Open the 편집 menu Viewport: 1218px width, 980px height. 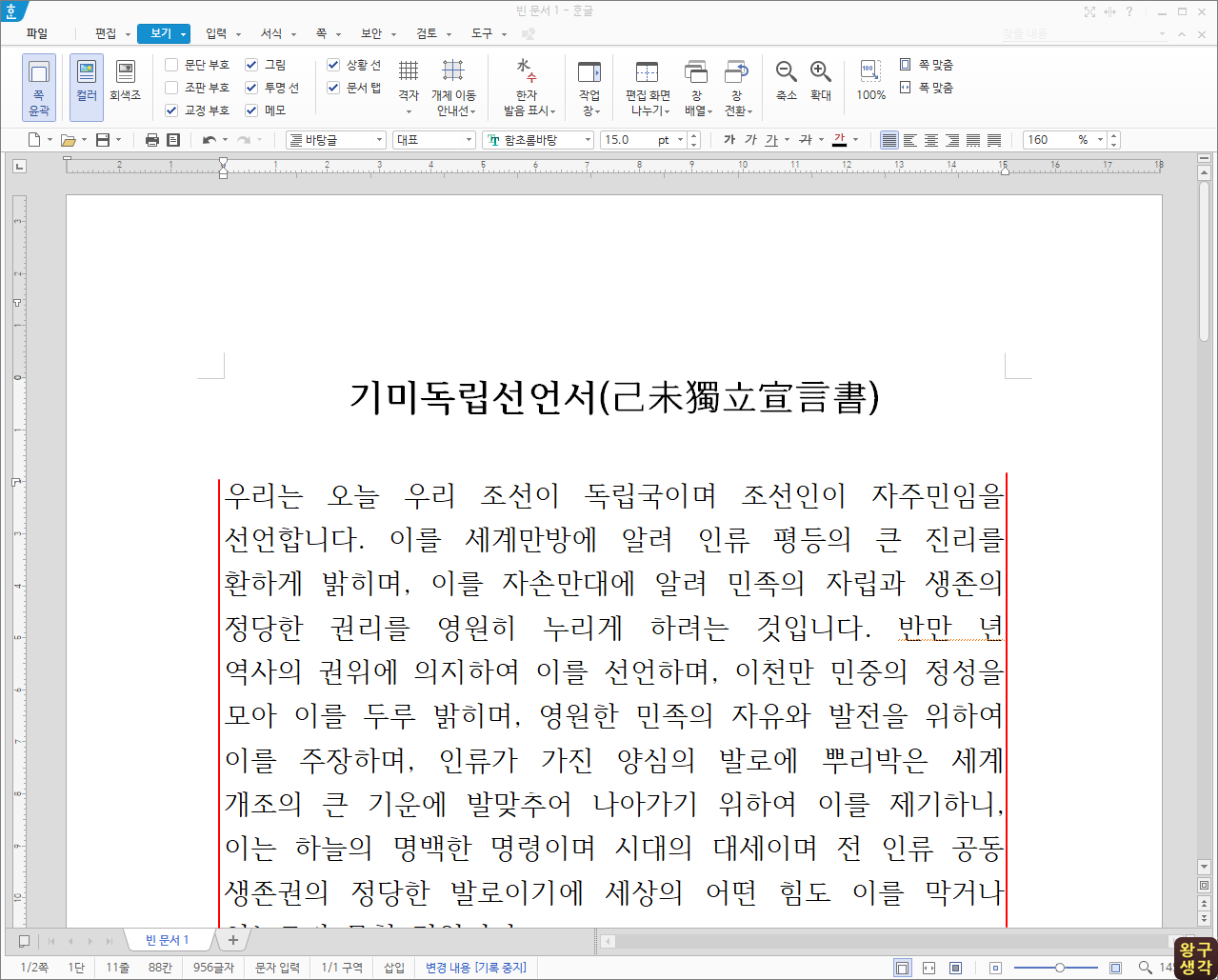[x=106, y=33]
